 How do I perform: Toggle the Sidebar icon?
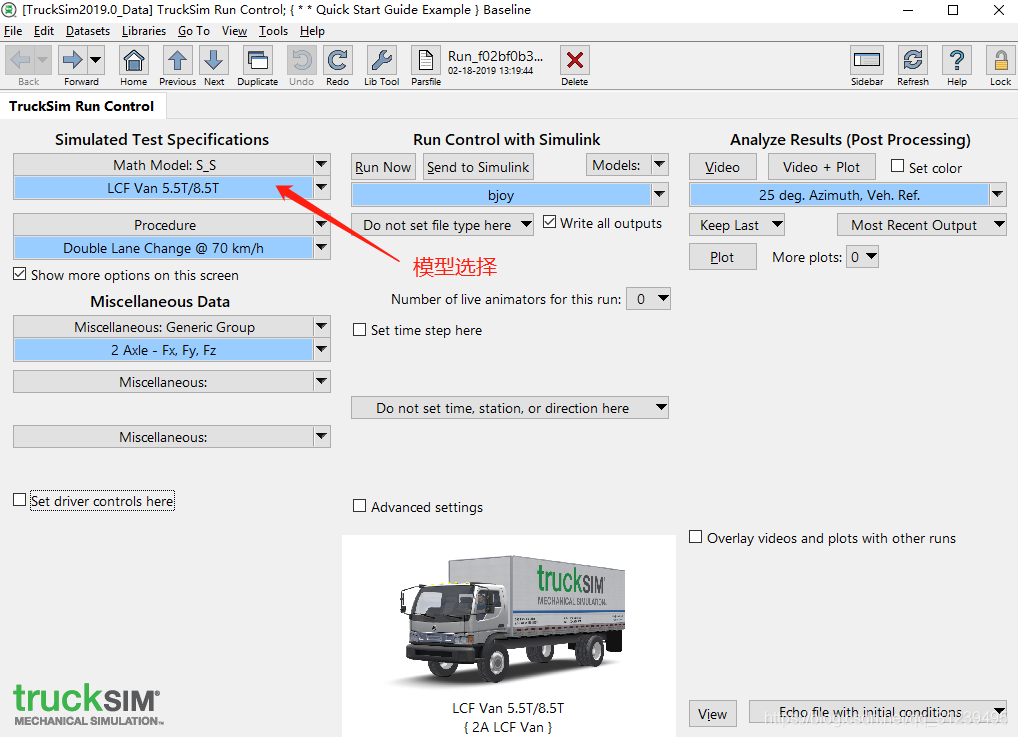coord(867,60)
